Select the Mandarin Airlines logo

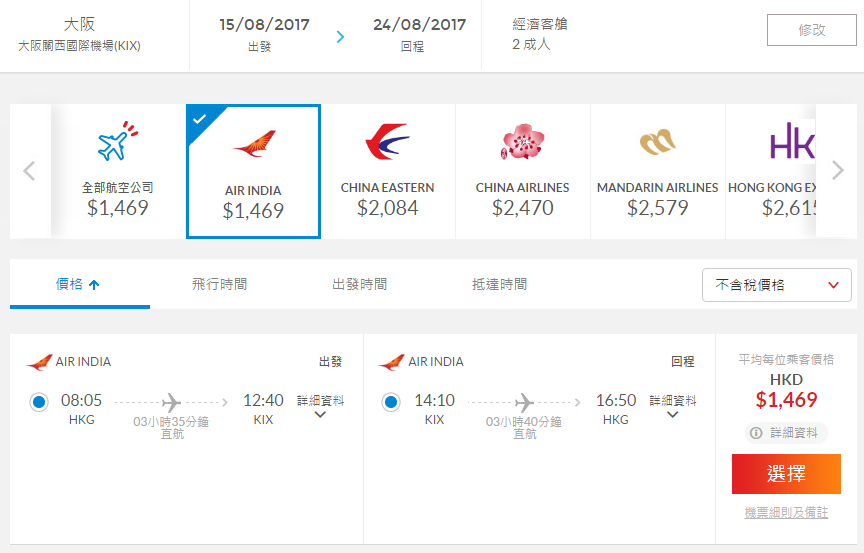click(657, 142)
